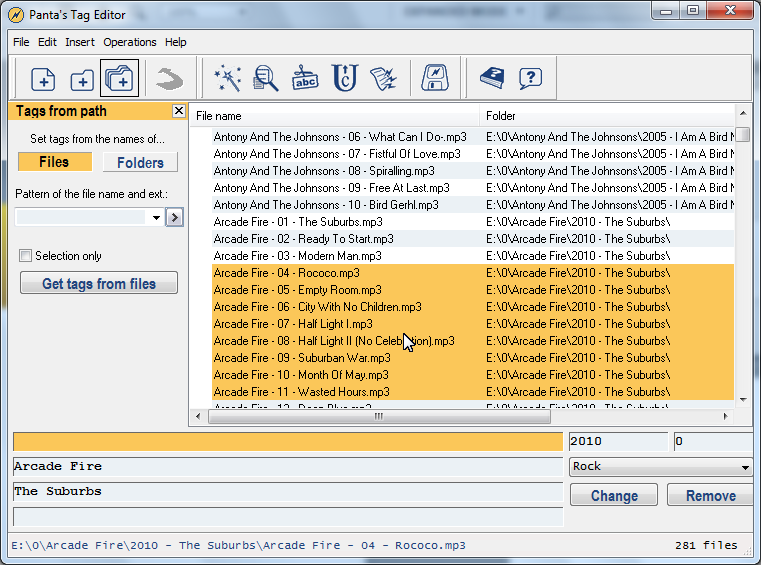This screenshot has height=565, width=761.
Task: Select 'Arcade Fire - 09 - Suburban War.mp3'
Action: click(473, 358)
